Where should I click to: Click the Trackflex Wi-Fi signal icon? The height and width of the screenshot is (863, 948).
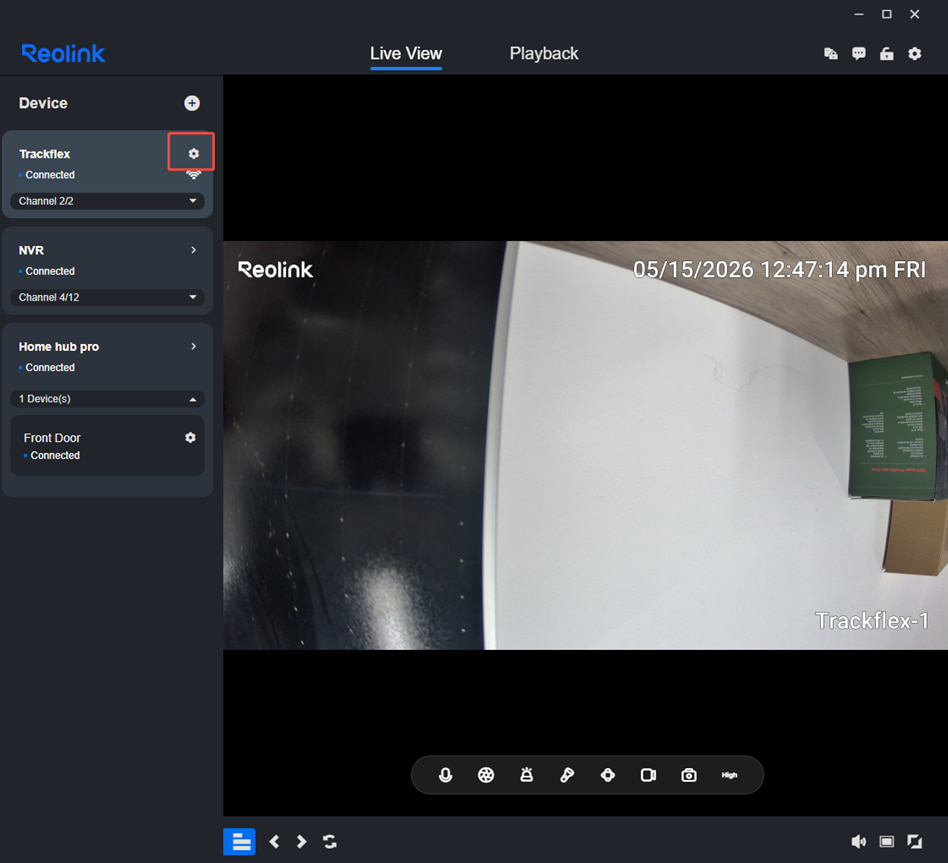(x=193, y=175)
